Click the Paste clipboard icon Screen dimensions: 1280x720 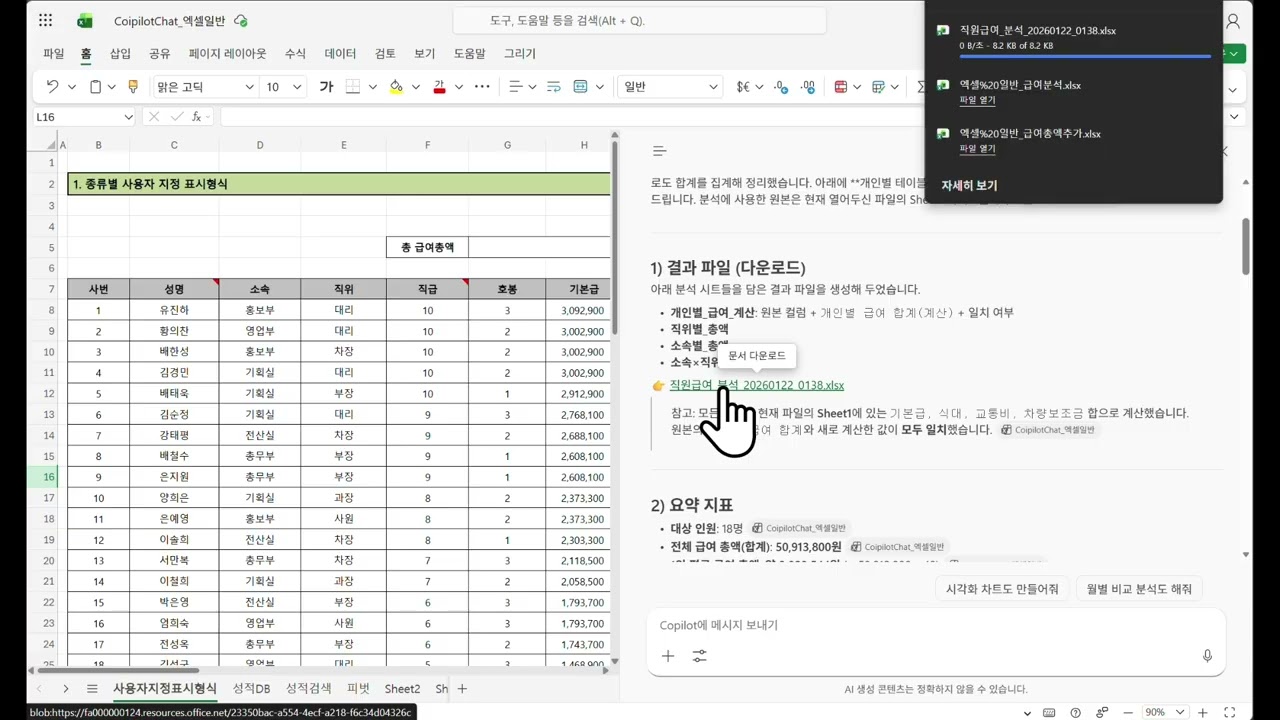point(95,87)
